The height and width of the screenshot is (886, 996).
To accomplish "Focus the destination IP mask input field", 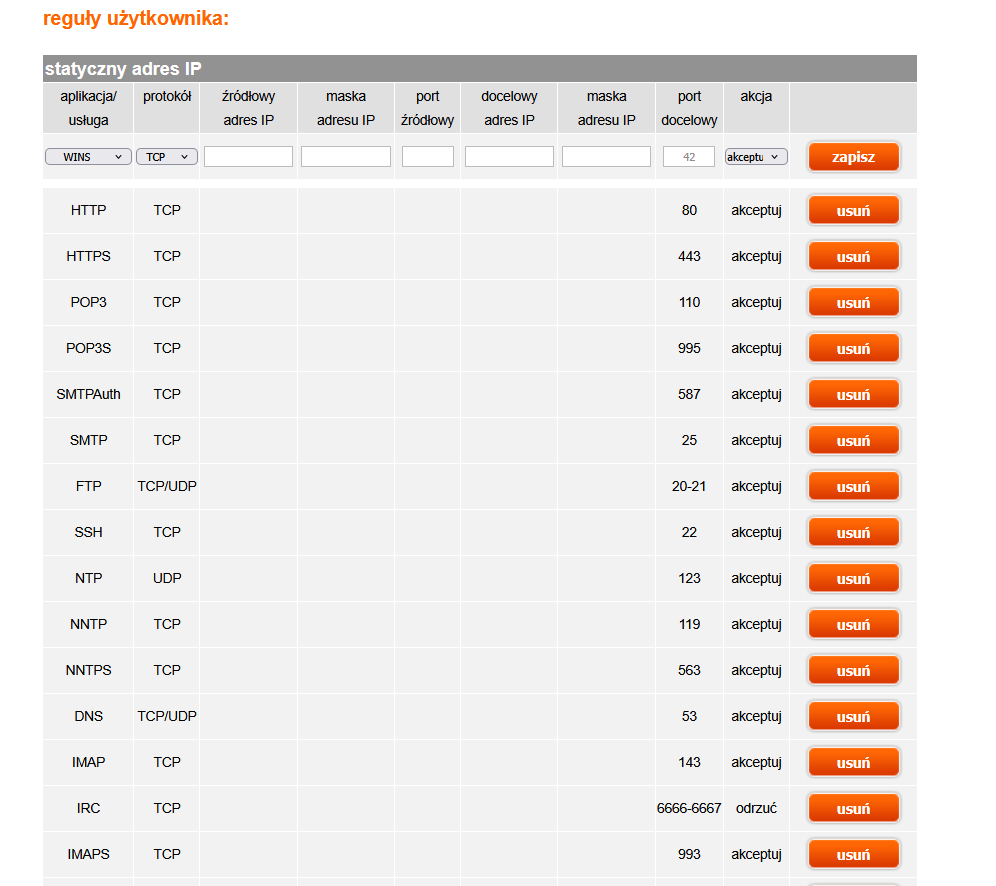I will 606,157.
